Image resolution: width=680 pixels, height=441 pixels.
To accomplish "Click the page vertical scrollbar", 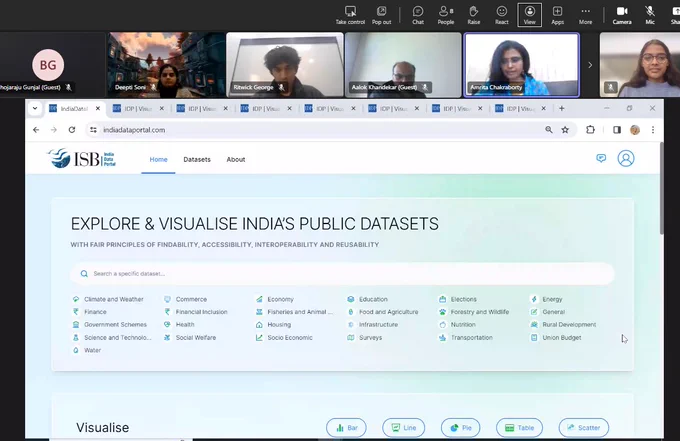I will (x=661, y=189).
